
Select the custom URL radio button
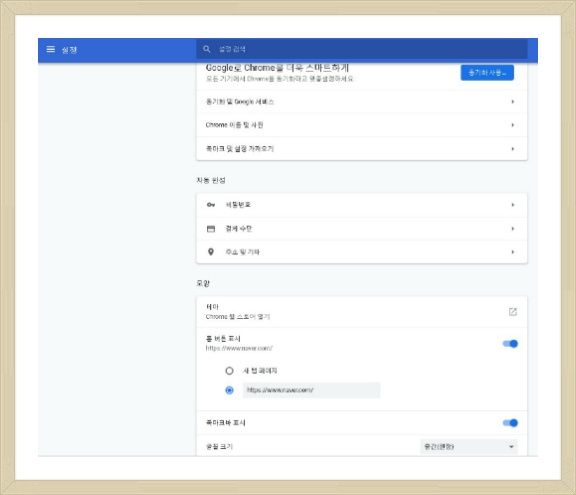tap(229, 390)
